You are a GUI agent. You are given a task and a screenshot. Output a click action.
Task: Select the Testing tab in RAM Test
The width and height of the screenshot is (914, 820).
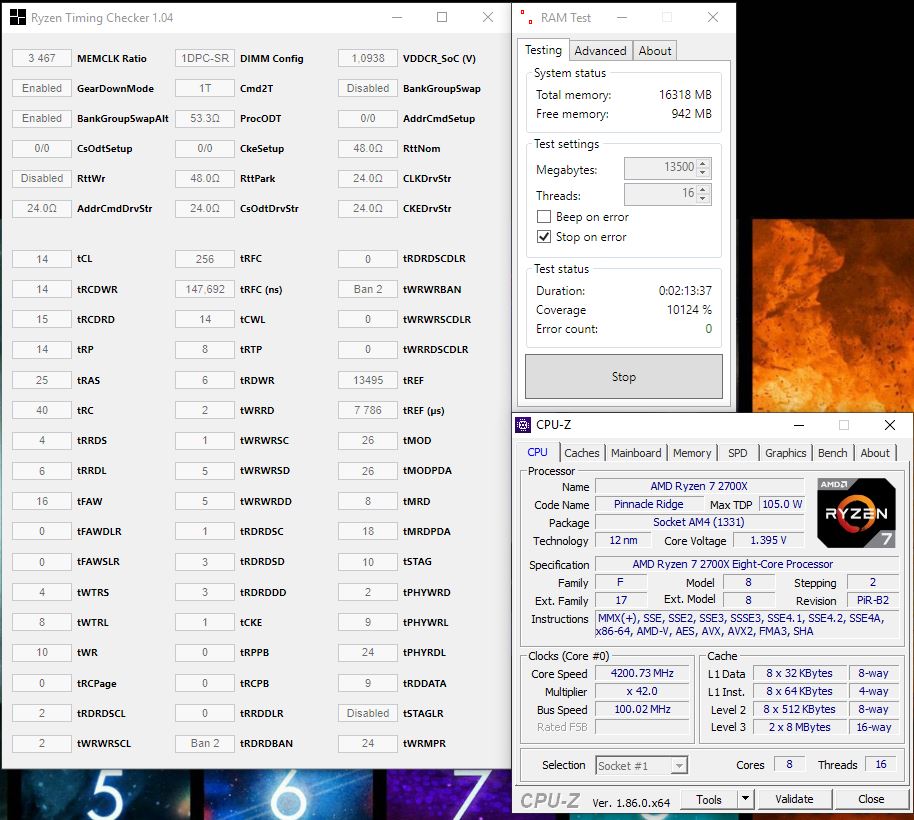[543, 50]
